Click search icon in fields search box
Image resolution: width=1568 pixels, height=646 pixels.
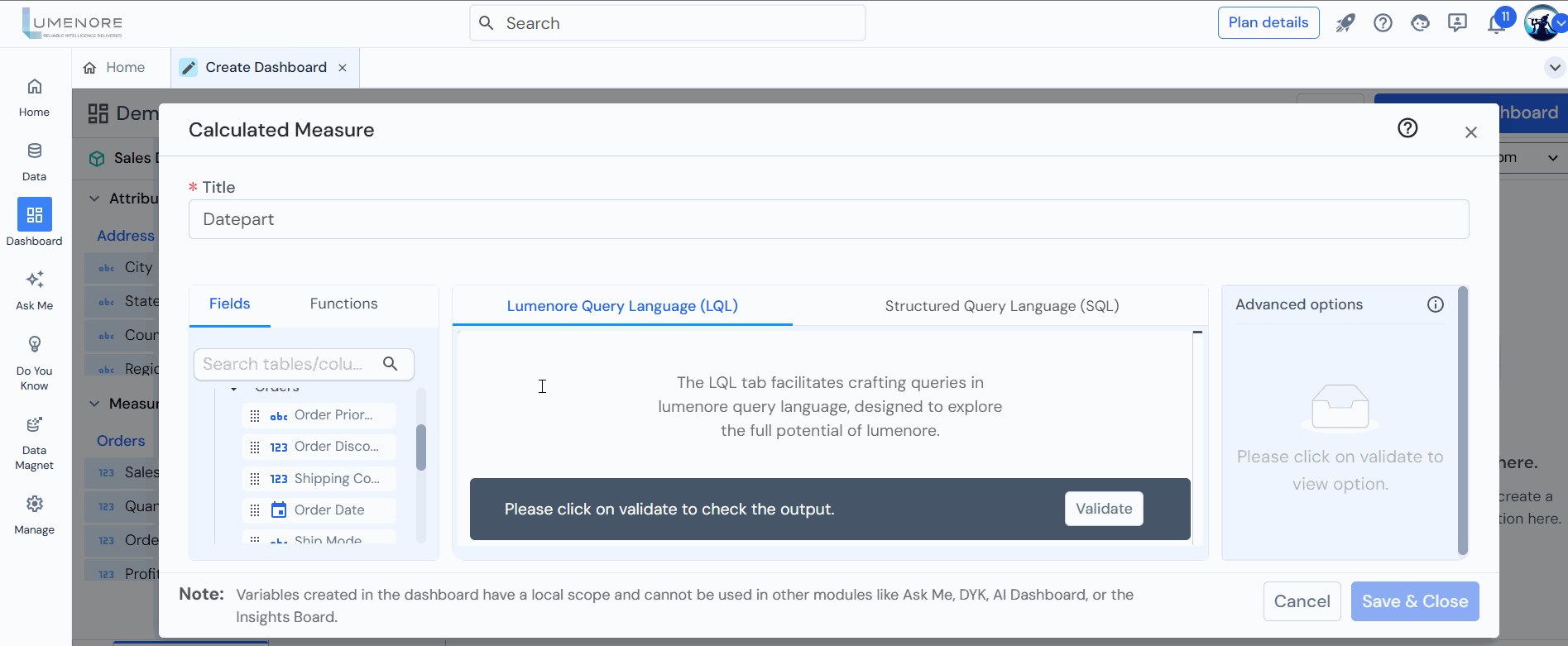tap(391, 364)
